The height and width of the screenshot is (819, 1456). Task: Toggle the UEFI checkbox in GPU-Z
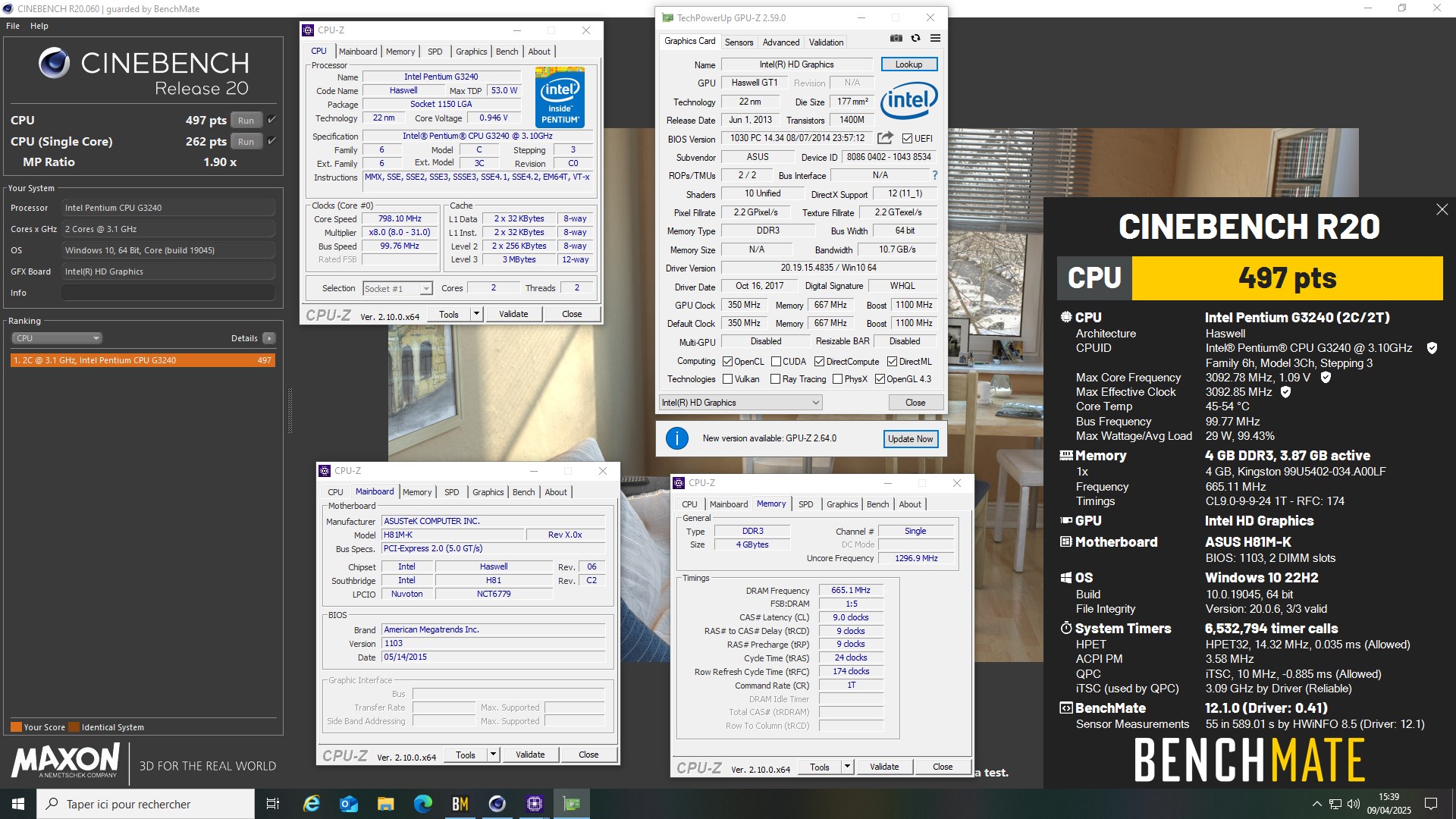907,139
